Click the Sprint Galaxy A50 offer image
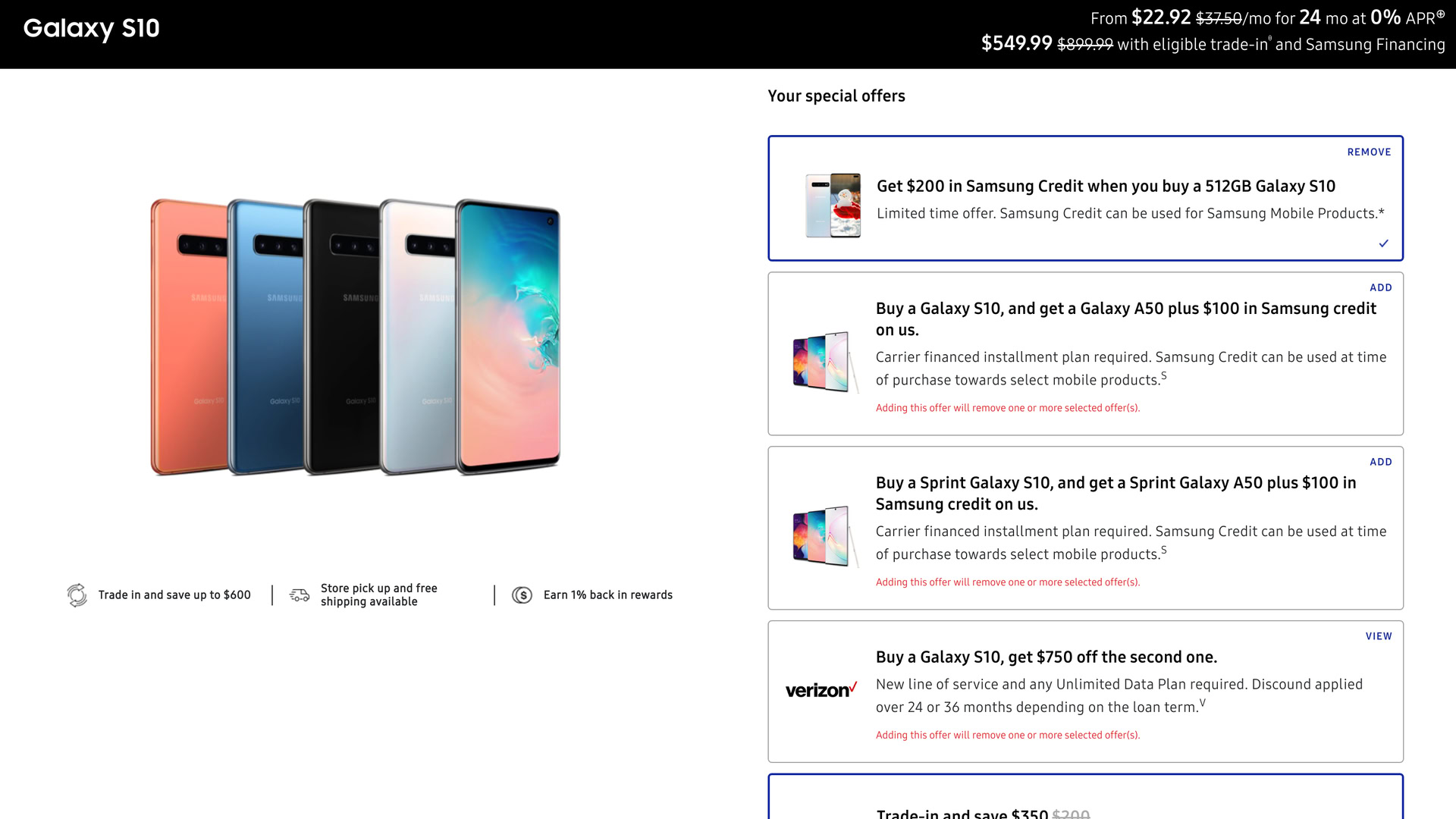Viewport: 1456px width, 819px height. [825, 536]
